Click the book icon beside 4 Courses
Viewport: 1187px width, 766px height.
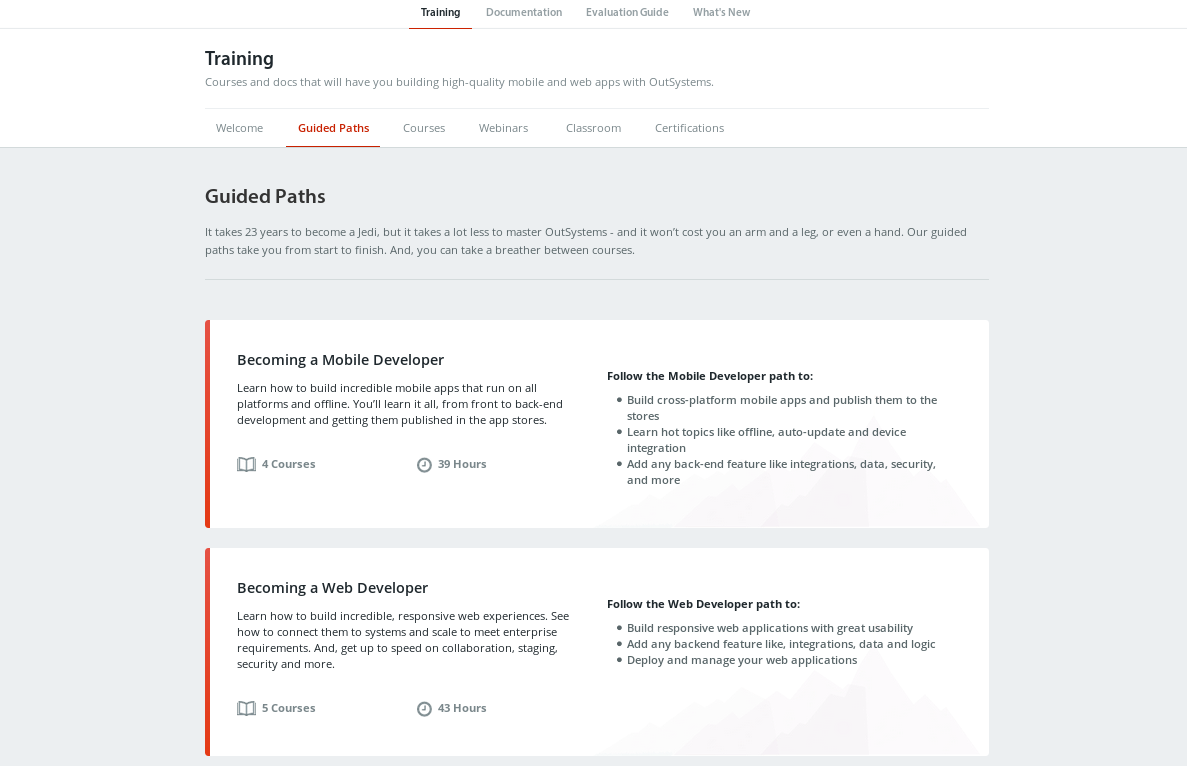coord(246,464)
